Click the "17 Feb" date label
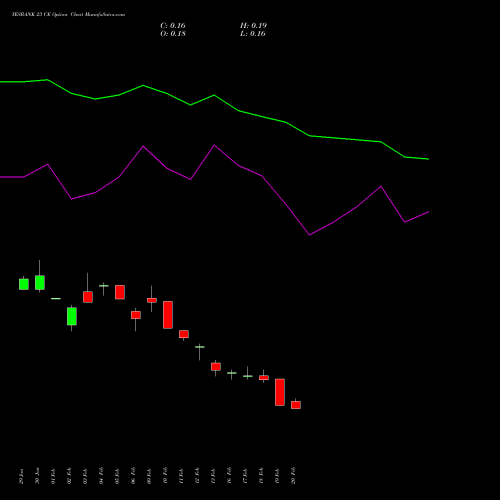Image resolution: width=500 pixels, height=500 pixels. pos(245,476)
